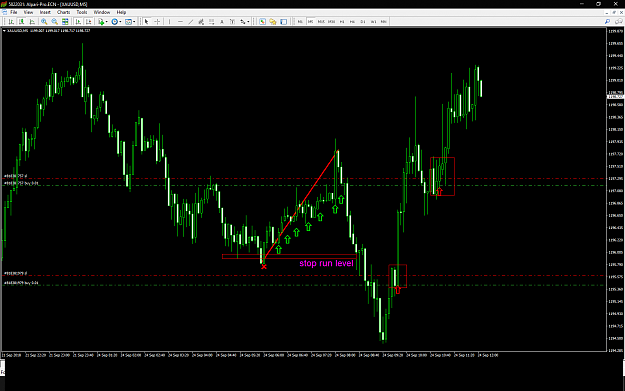Select the vertical line drawing tool
625x391 pixels.
coord(169,22)
